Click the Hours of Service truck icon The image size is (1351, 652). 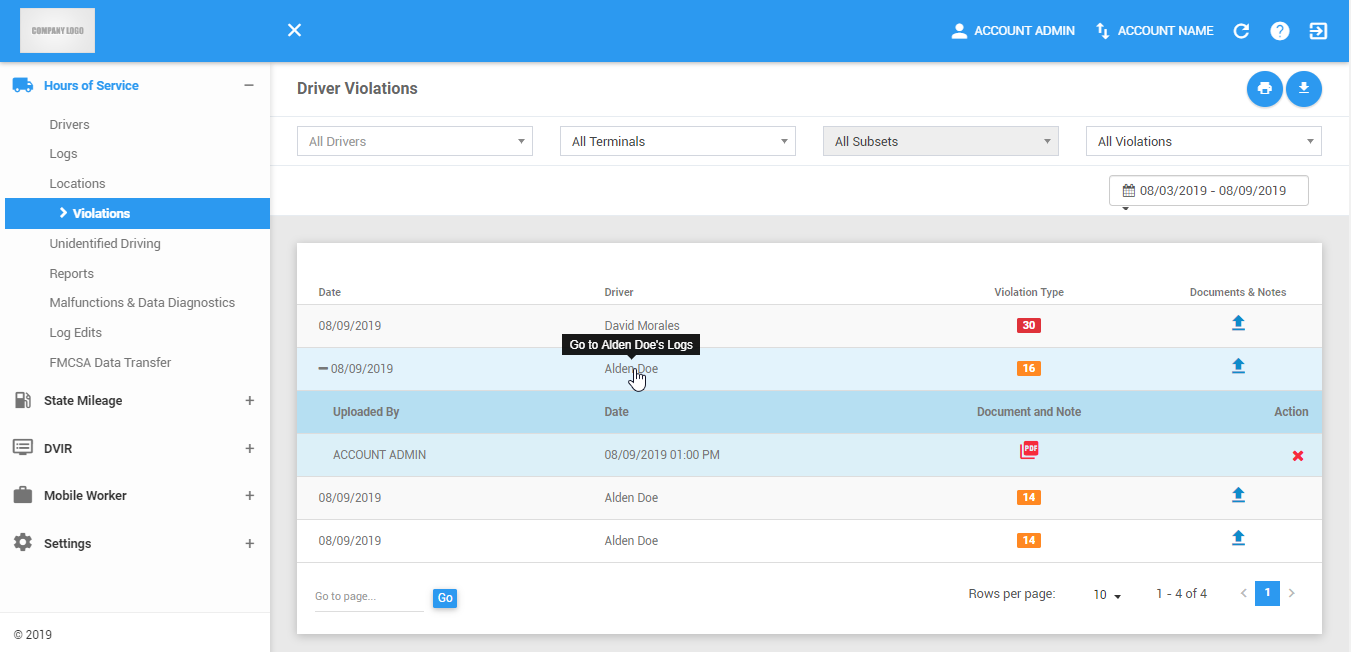(x=23, y=86)
